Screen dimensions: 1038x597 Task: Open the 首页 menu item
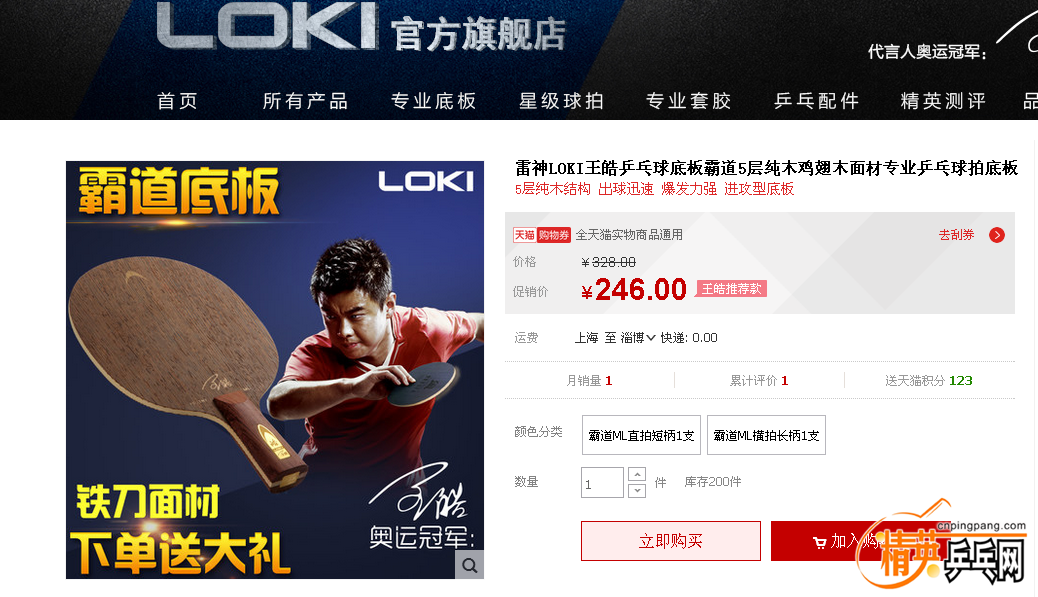pos(177,101)
